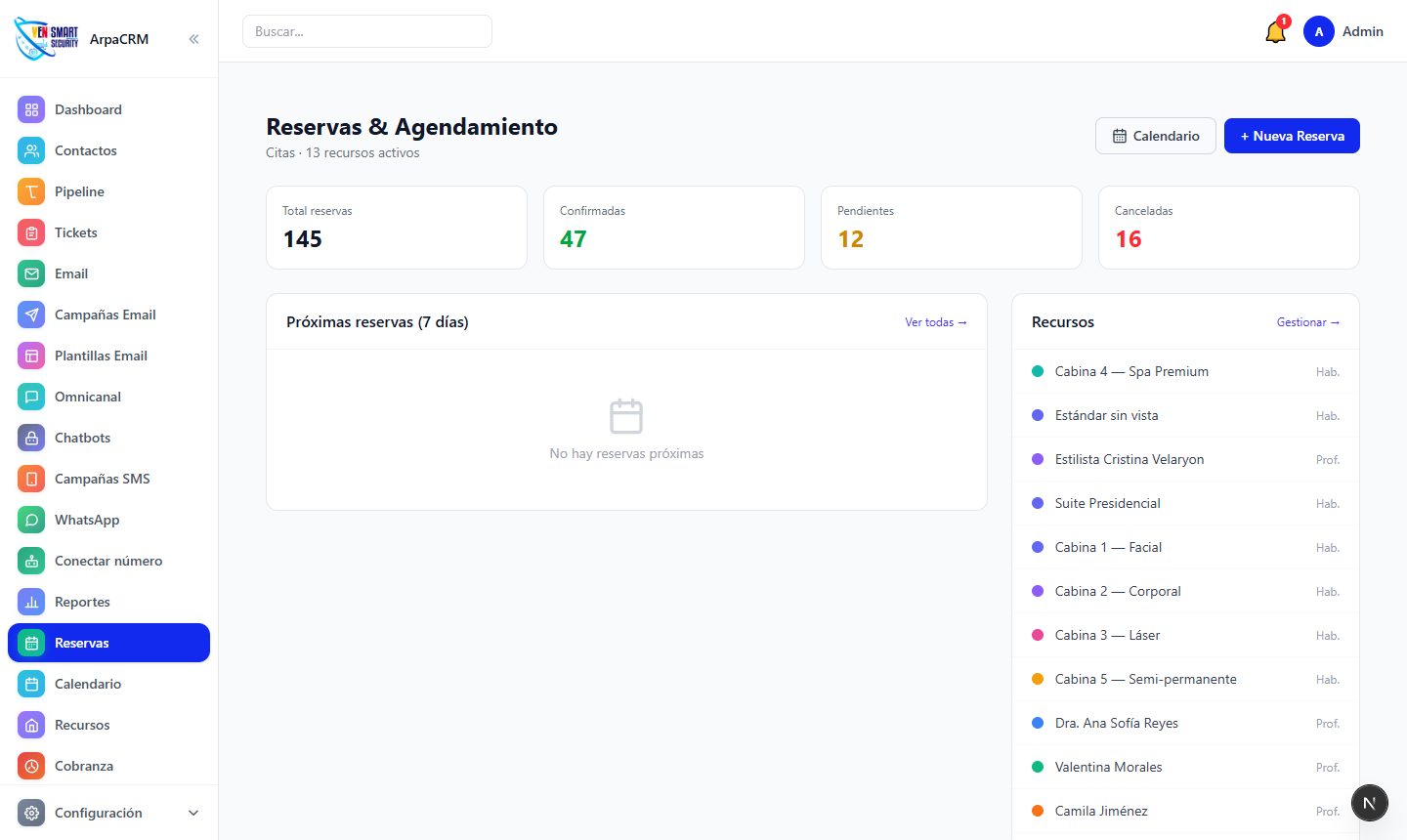
Task: Select the Omnicanal chat icon
Action: point(31,397)
